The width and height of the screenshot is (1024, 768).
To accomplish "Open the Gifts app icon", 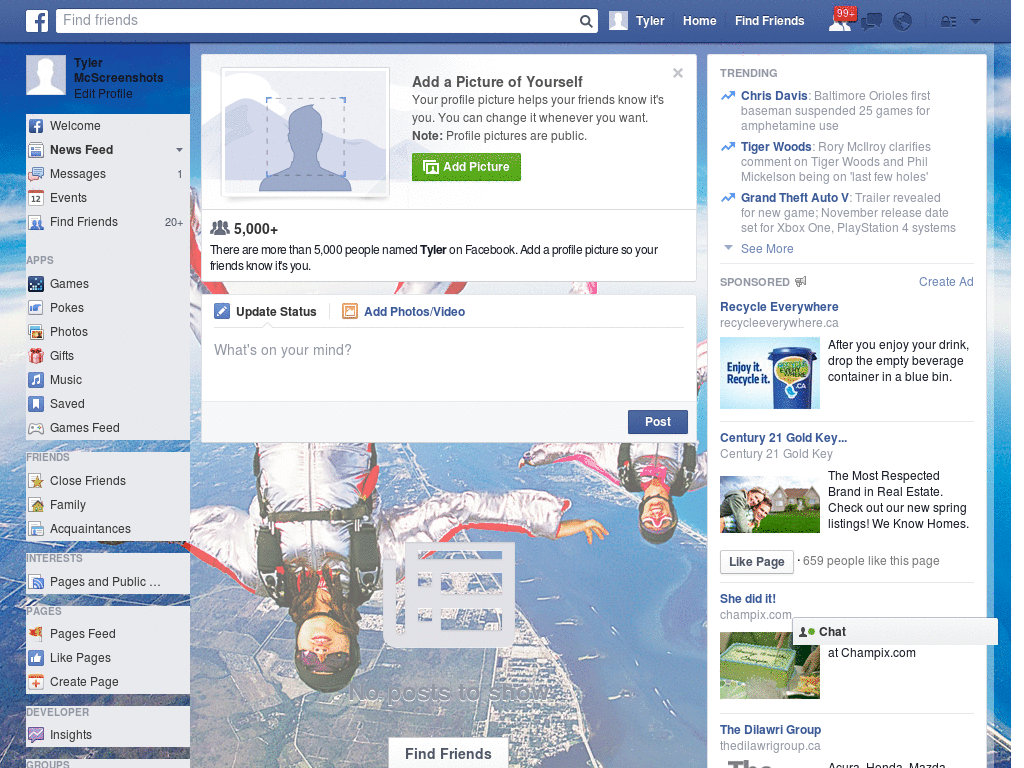I will 36,356.
